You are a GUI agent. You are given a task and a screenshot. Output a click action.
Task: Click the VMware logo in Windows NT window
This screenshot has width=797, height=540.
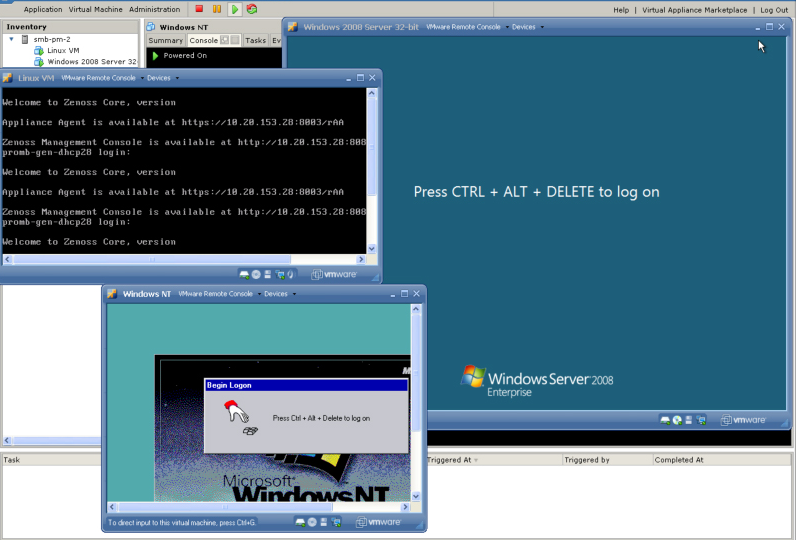click(378, 522)
